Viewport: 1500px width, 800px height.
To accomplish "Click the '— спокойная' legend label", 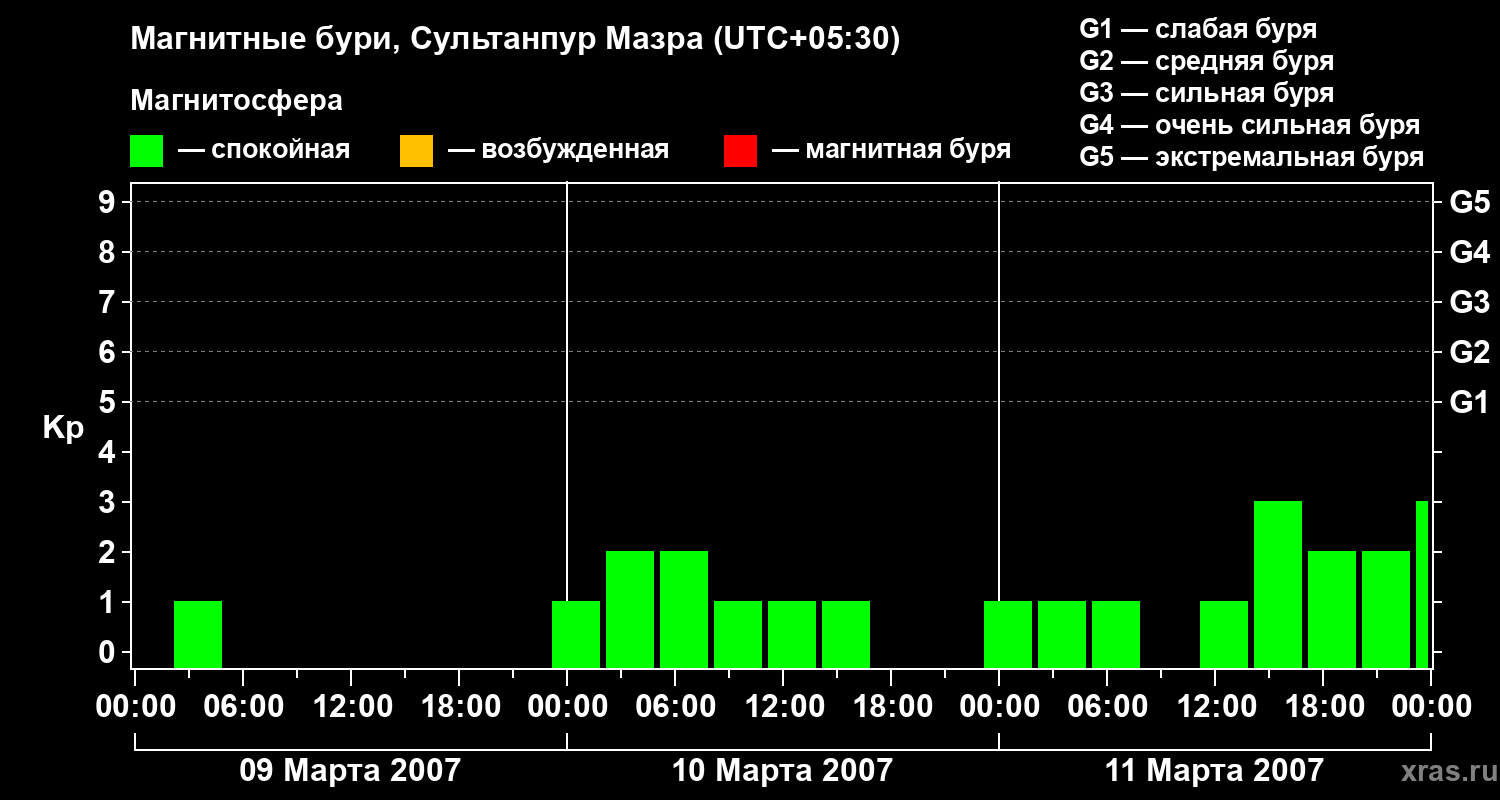I will pyautogui.click(x=264, y=151).
